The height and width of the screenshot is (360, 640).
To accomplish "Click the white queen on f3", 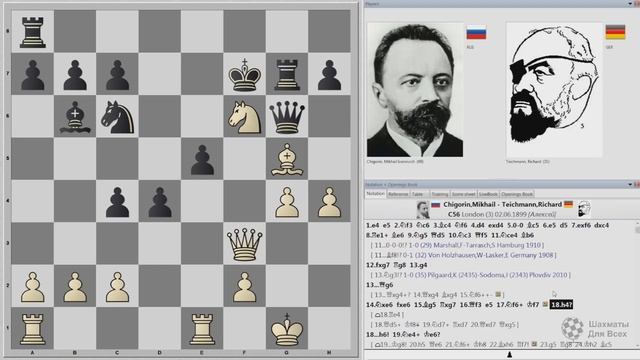I will point(244,244).
